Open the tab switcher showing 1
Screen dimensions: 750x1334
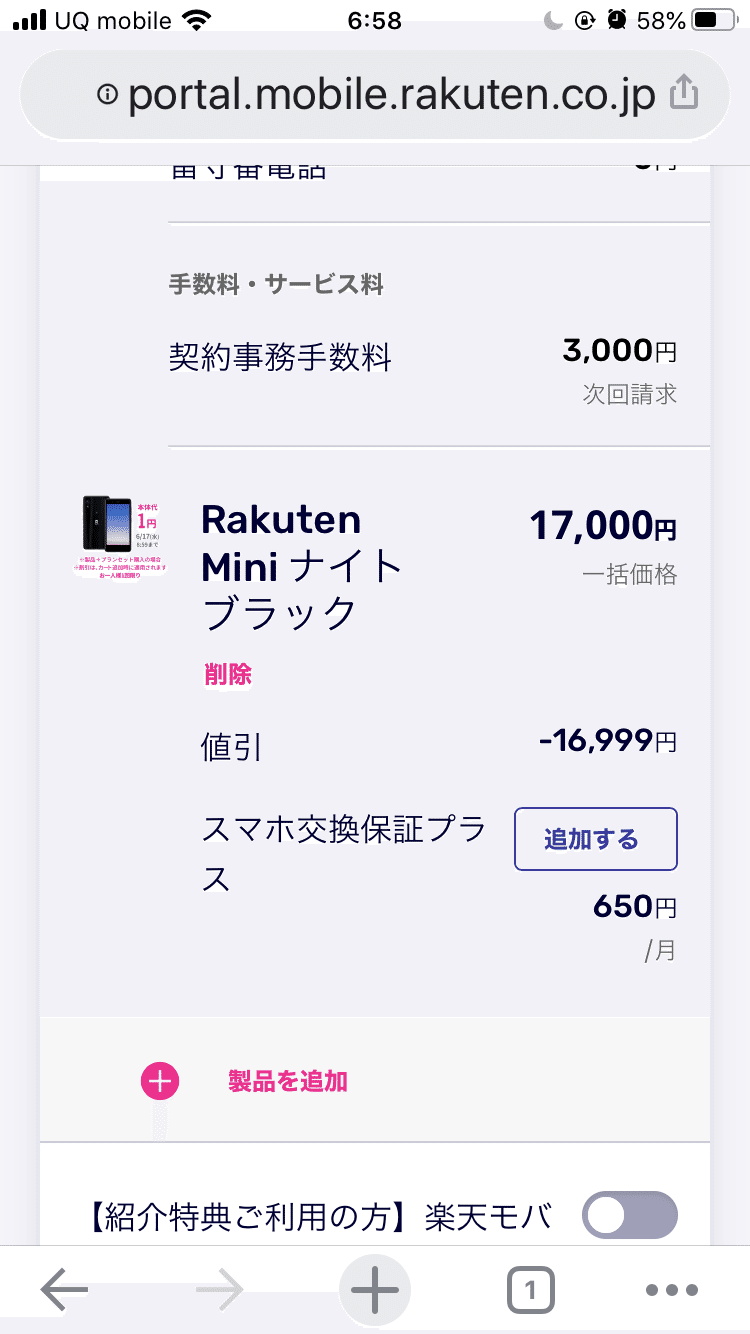530,1291
